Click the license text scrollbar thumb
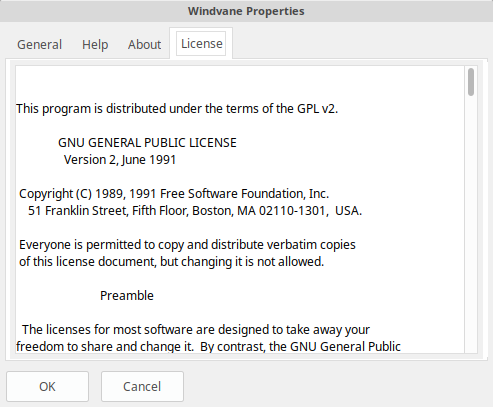The width and height of the screenshot is (493, 407). coord(471,82)
